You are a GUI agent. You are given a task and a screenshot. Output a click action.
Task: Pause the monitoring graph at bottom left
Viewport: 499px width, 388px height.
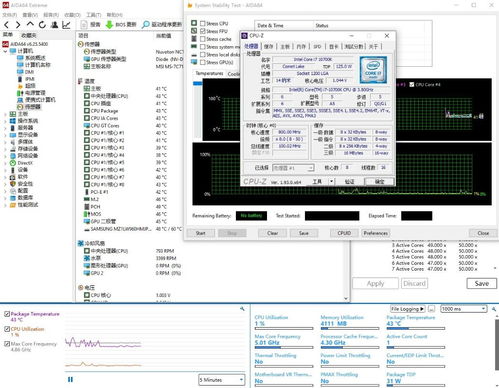click(x=70, y=379)
